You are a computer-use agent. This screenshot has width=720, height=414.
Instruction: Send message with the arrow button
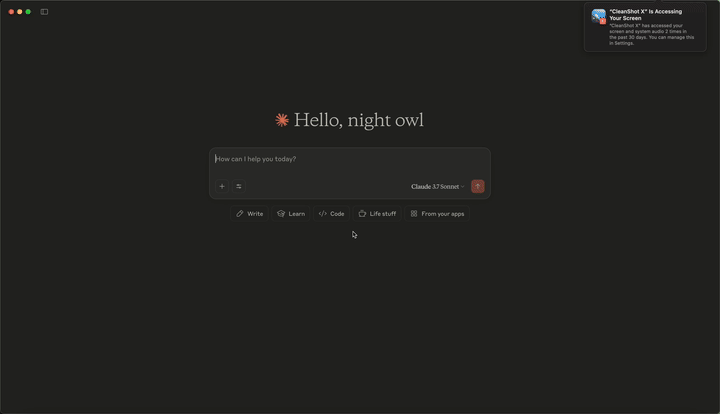tap(478, 186)
